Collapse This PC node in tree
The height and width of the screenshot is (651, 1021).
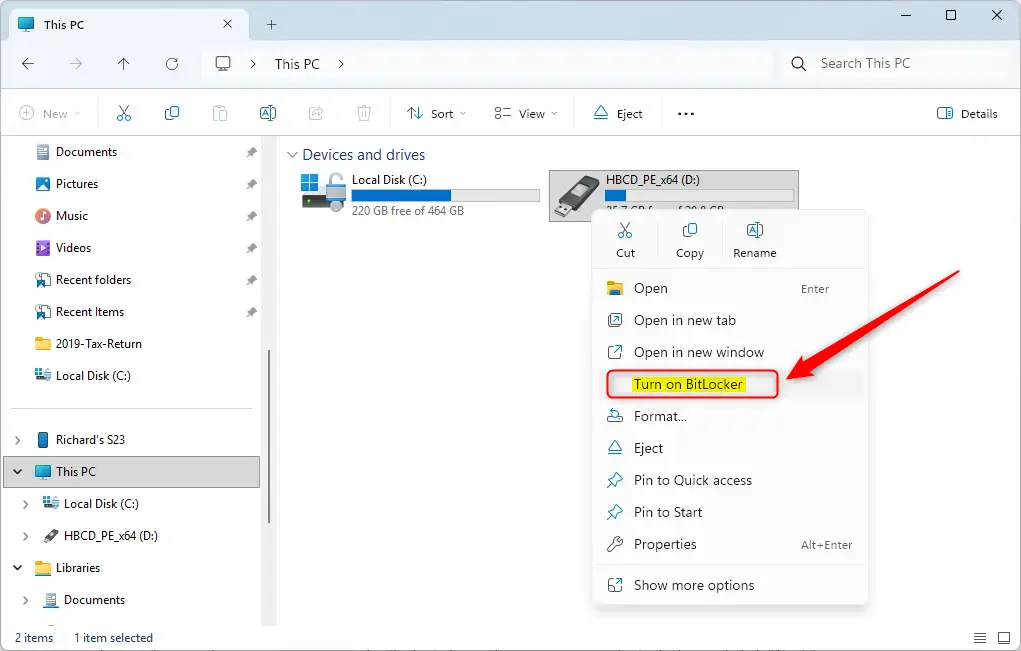(18, 471)
